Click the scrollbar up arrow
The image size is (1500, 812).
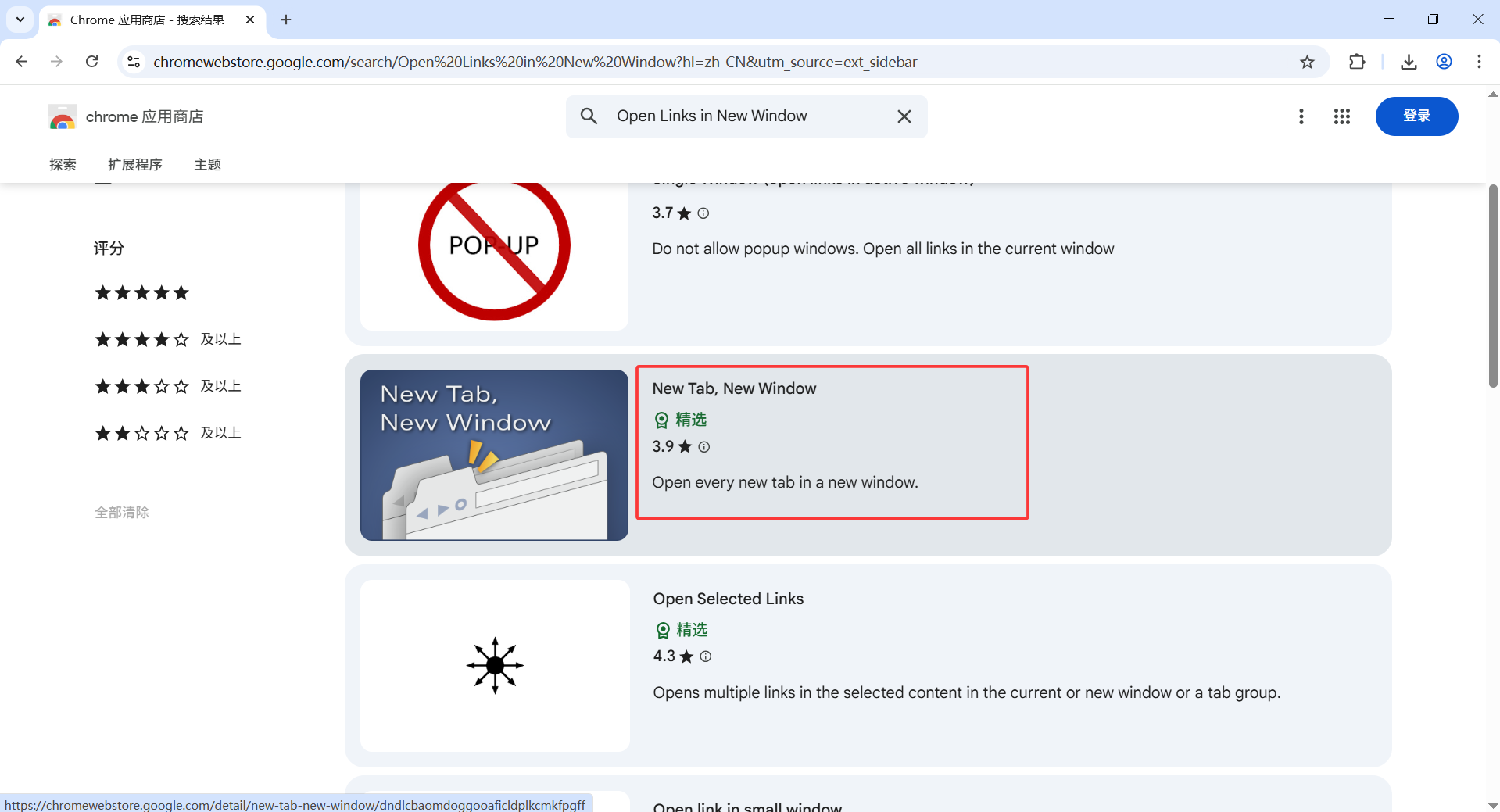point(1493,95)
